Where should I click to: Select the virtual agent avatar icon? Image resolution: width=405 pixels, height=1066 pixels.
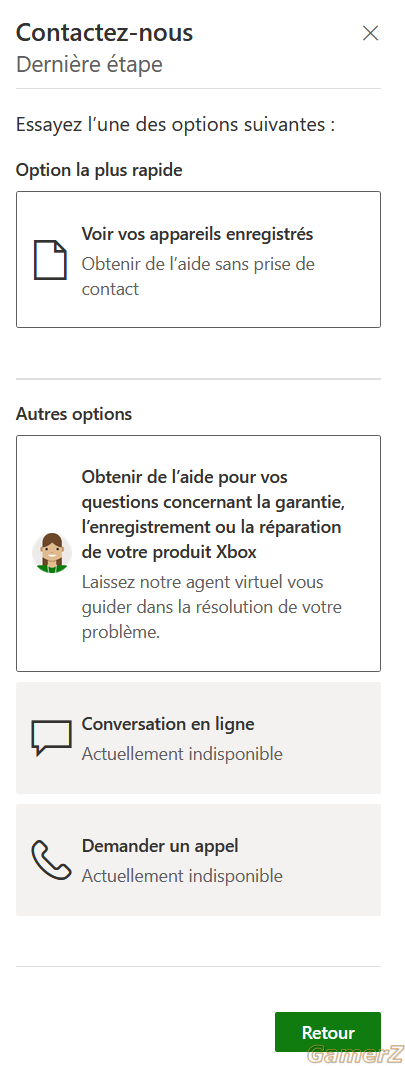click(x=52, y=553)
